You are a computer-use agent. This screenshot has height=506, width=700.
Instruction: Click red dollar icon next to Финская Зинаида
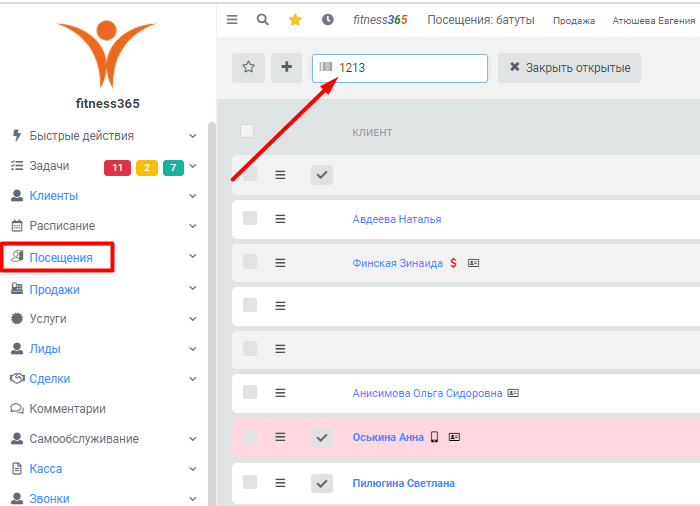tap(453, 263)
